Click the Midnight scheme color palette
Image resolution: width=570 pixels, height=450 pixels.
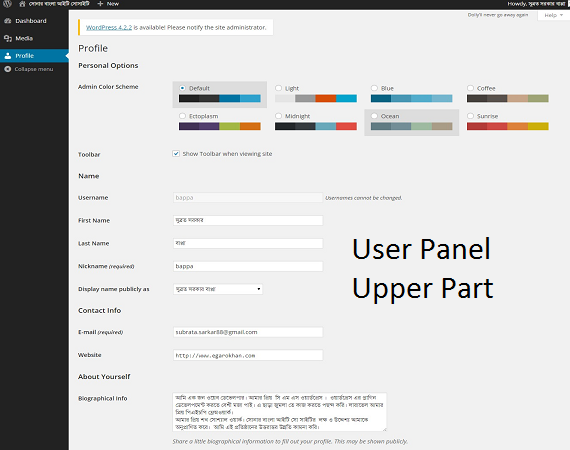point(316,126)
